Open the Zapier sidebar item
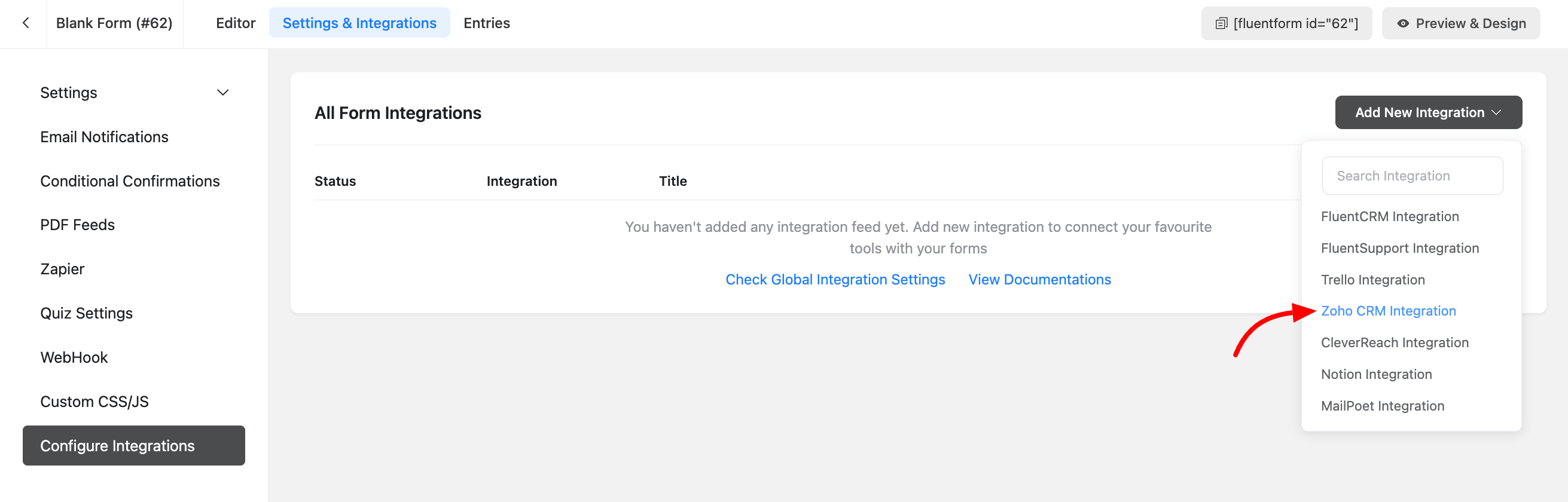The width and height of the screenshot is (1568, 502). point(62,269)
